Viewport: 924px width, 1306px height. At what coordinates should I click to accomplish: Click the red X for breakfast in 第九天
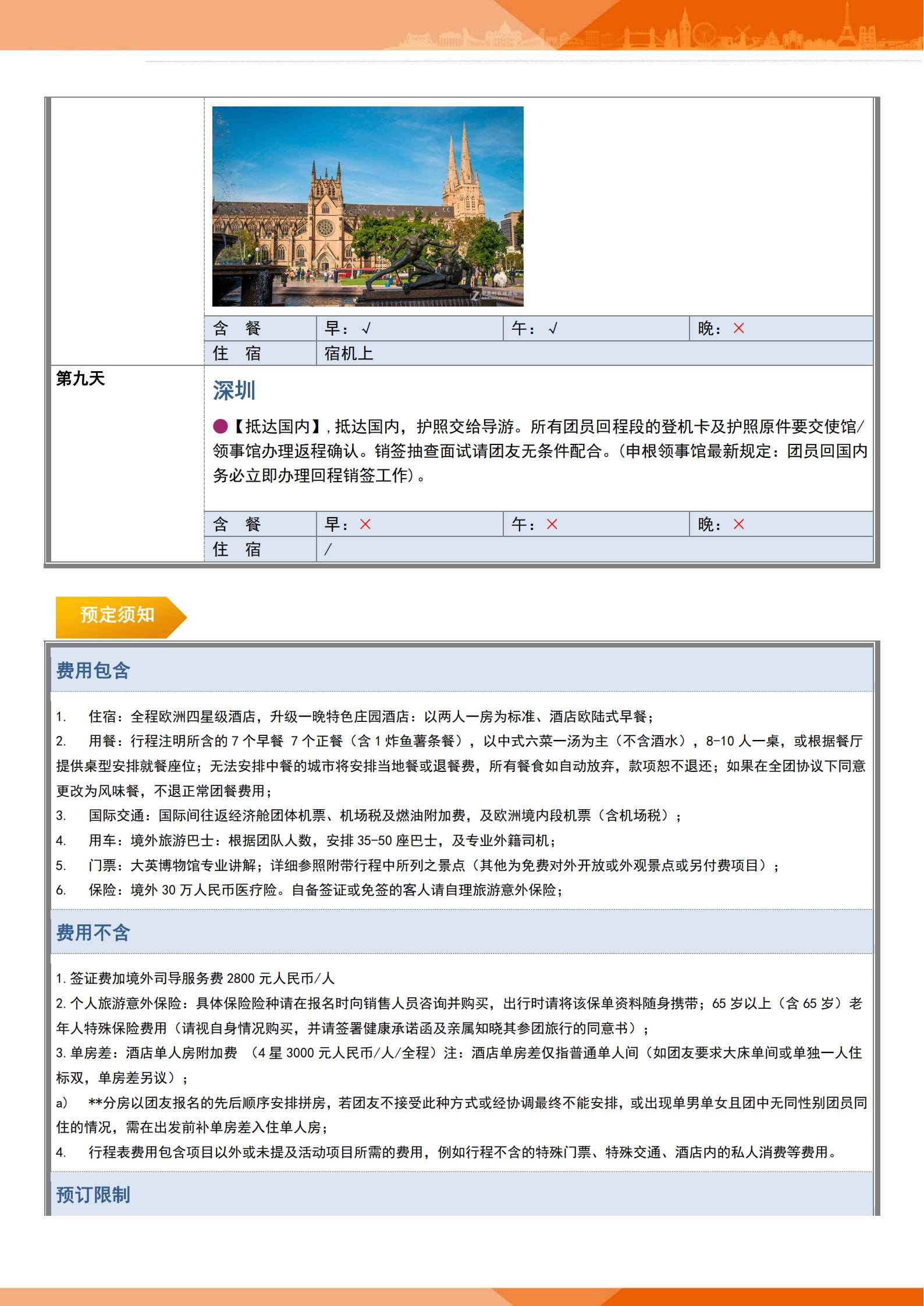[x=365, y=524]
